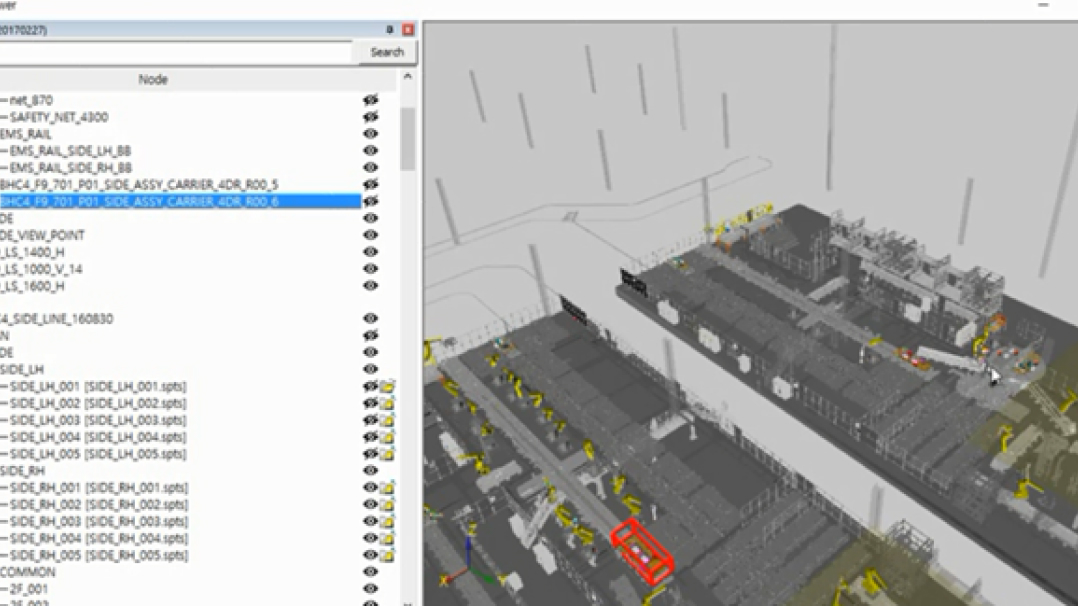The image size is (1078, 606).
Task: Show the hidden net_870 node
Action: click(370, 100)
